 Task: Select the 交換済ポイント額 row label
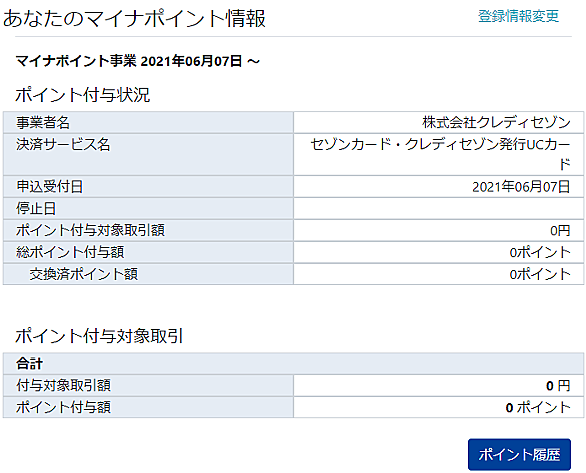click(x=84, y=274)
